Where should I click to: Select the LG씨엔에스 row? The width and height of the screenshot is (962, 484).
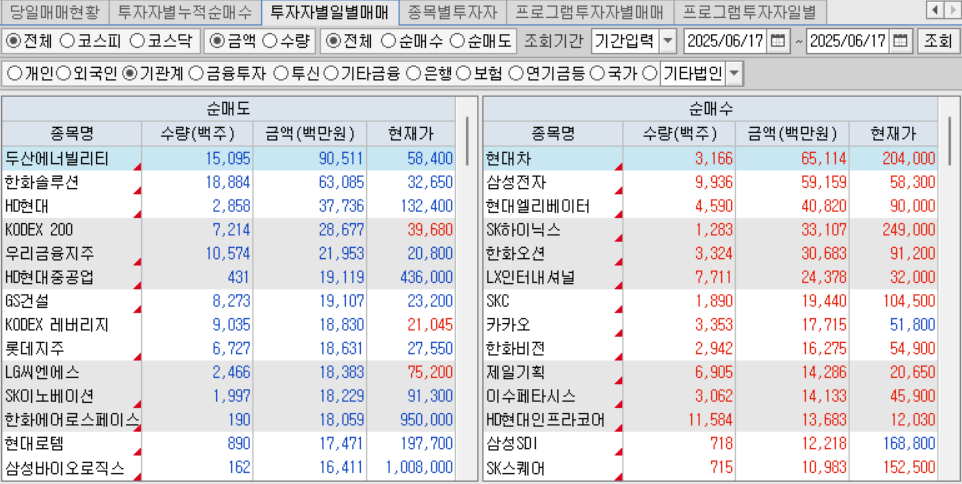point(228,372)
